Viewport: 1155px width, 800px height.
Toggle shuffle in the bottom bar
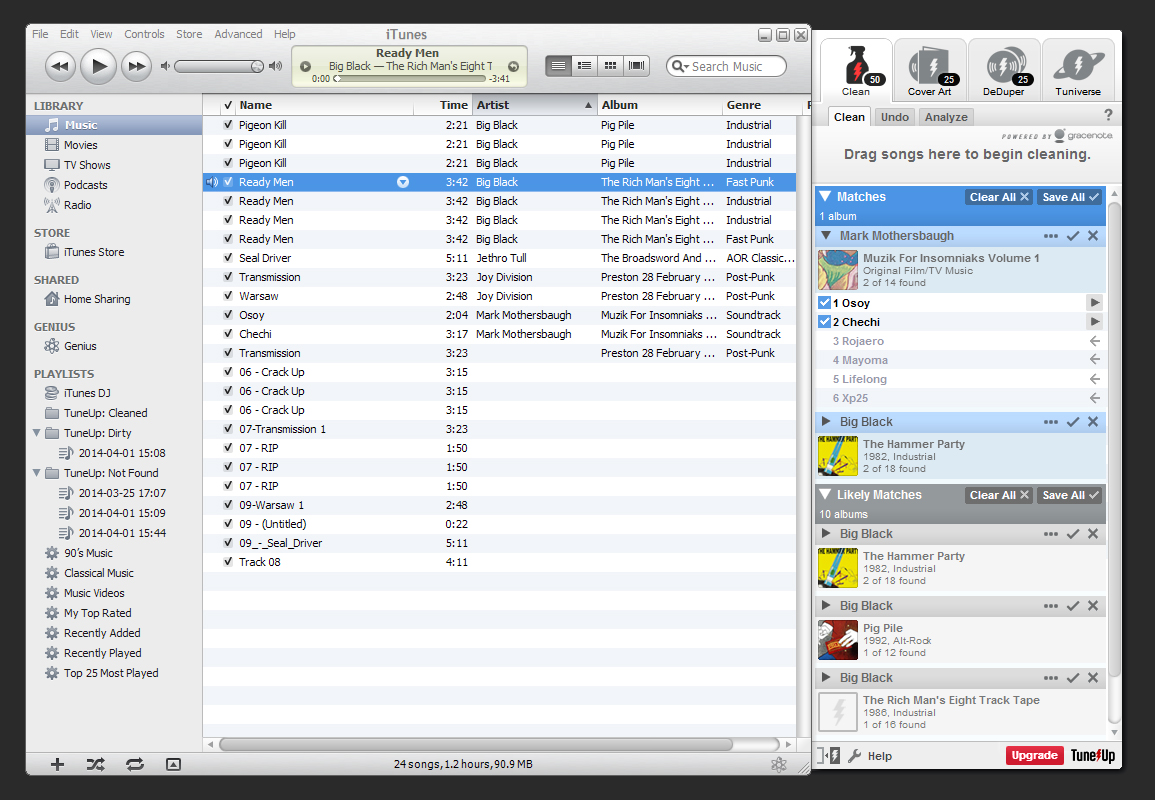point(95,764)
